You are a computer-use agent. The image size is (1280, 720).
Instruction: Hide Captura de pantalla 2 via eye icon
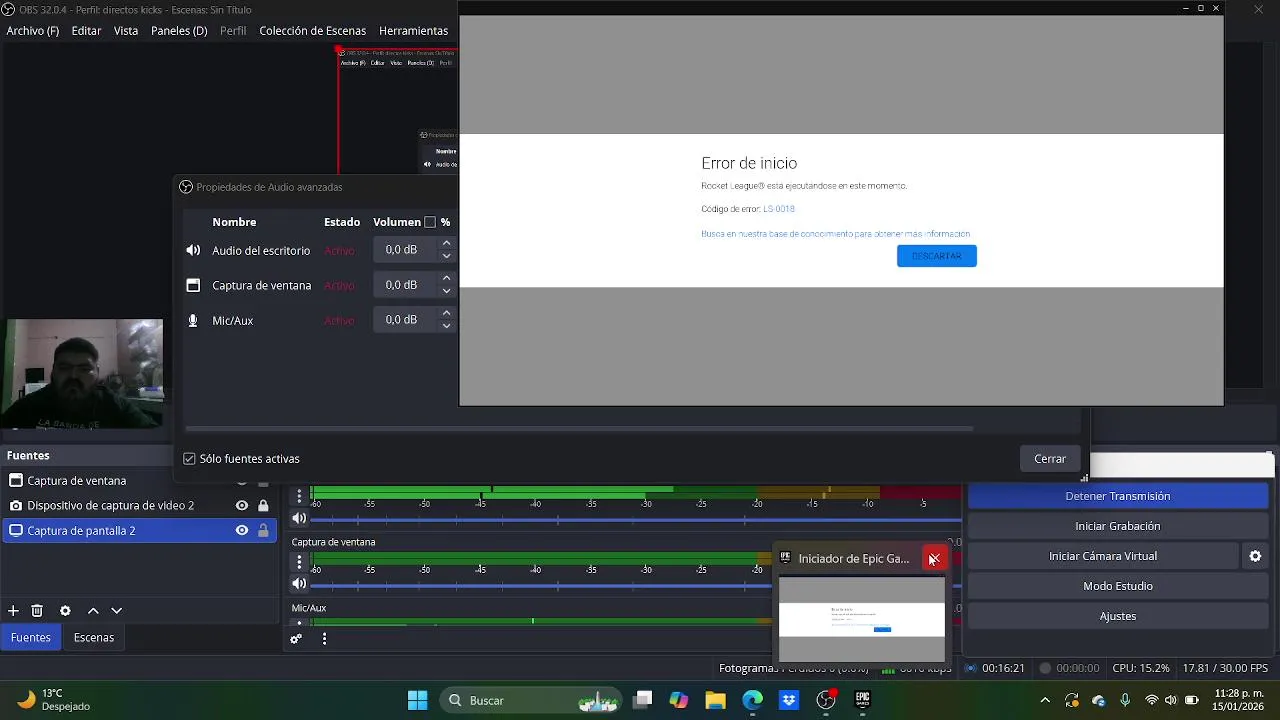[241, 531]
